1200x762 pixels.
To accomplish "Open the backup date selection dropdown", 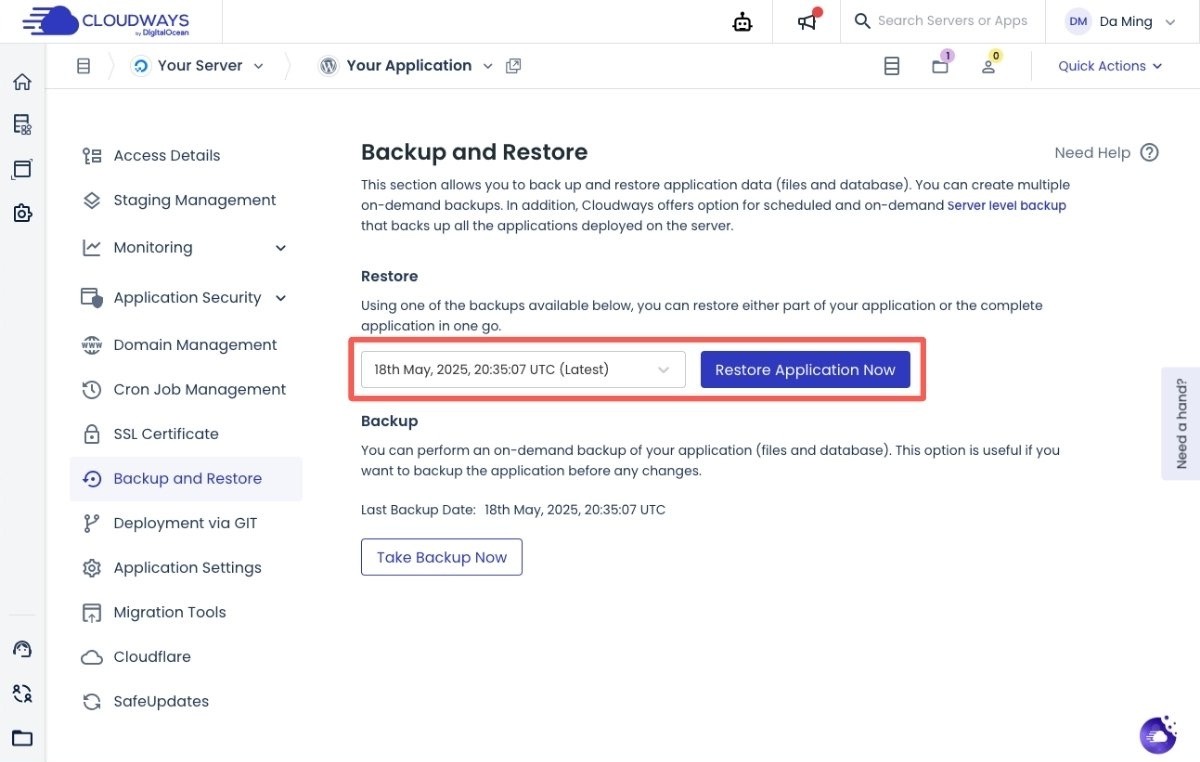I will coord(523,370).
